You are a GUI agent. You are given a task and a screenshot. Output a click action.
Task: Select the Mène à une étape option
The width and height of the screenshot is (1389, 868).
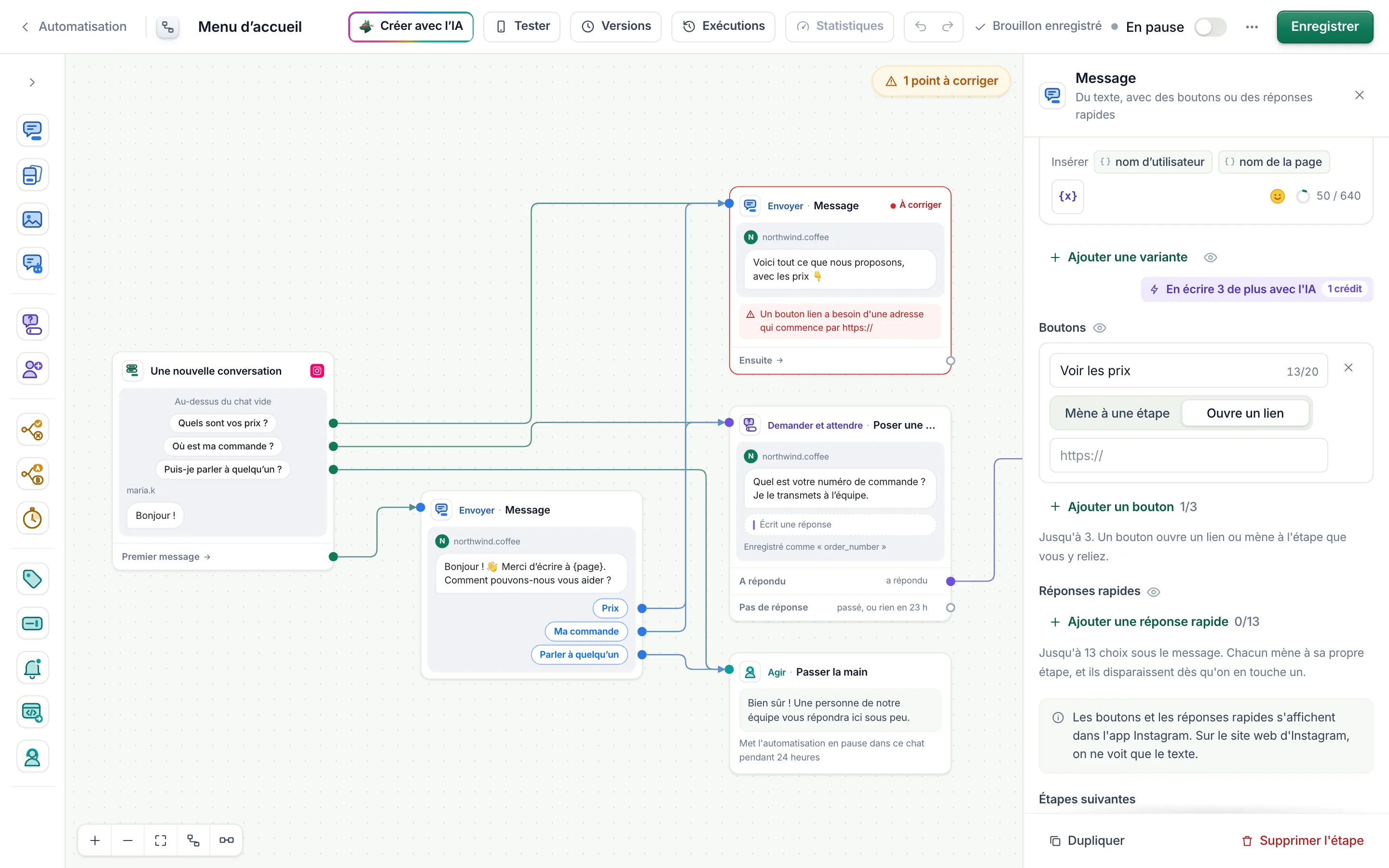pos(1117,413)
